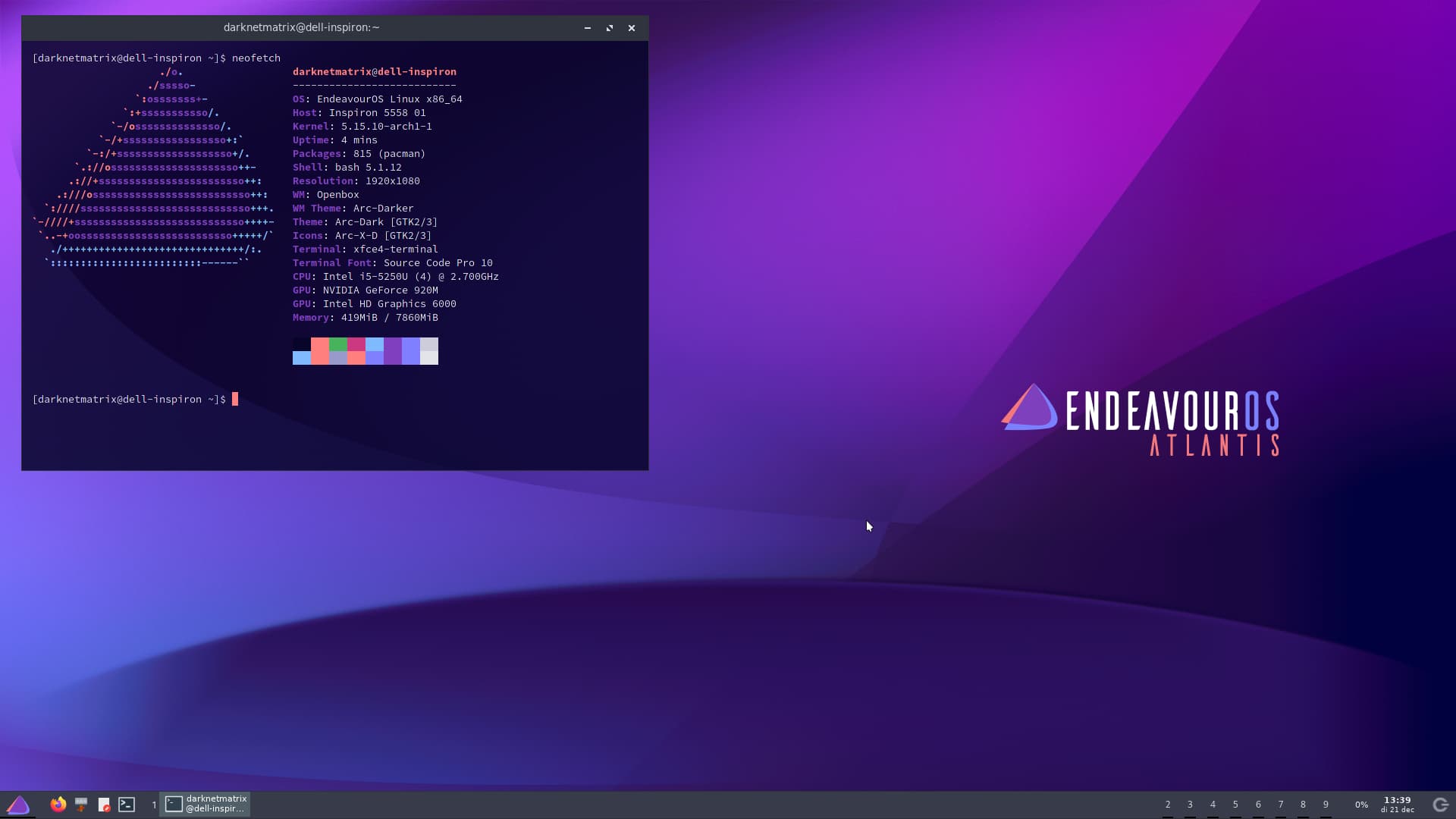1456x819 pixels.
Task: Switch to workspace 9
Action: tap(1326, 805)
